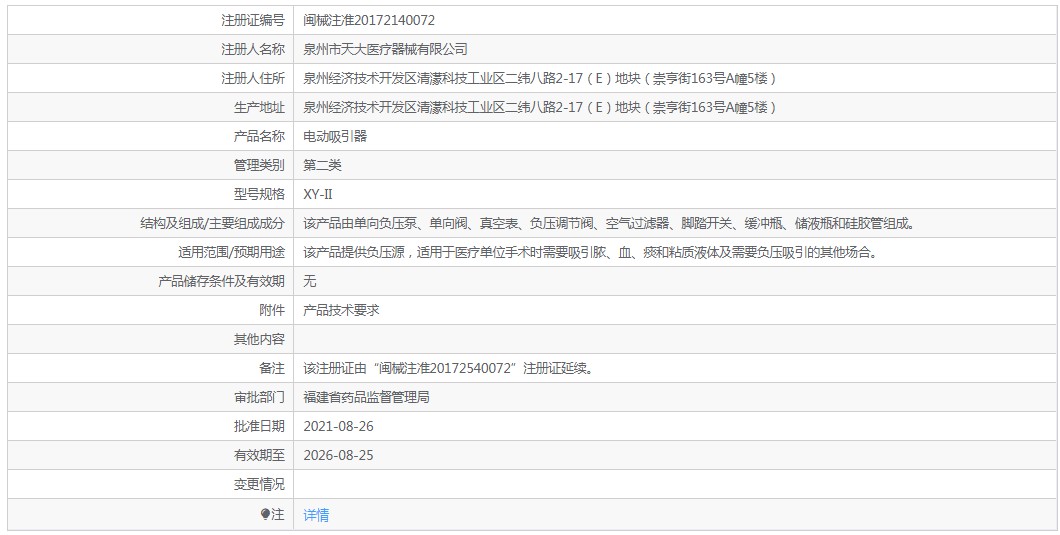
Task: Click the 审批部门 label
Action: point(260,398)
